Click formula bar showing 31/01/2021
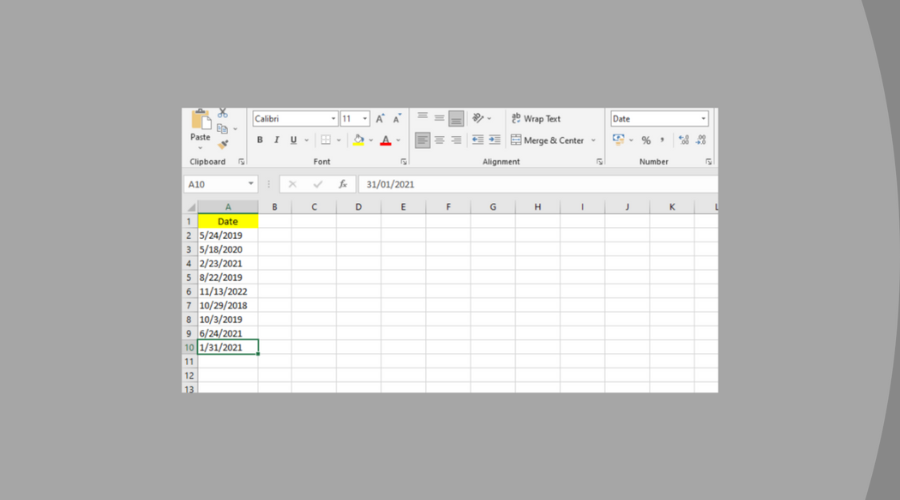This screenshot has height=500, width=900. pyautogui.click(x=538, y=184)
